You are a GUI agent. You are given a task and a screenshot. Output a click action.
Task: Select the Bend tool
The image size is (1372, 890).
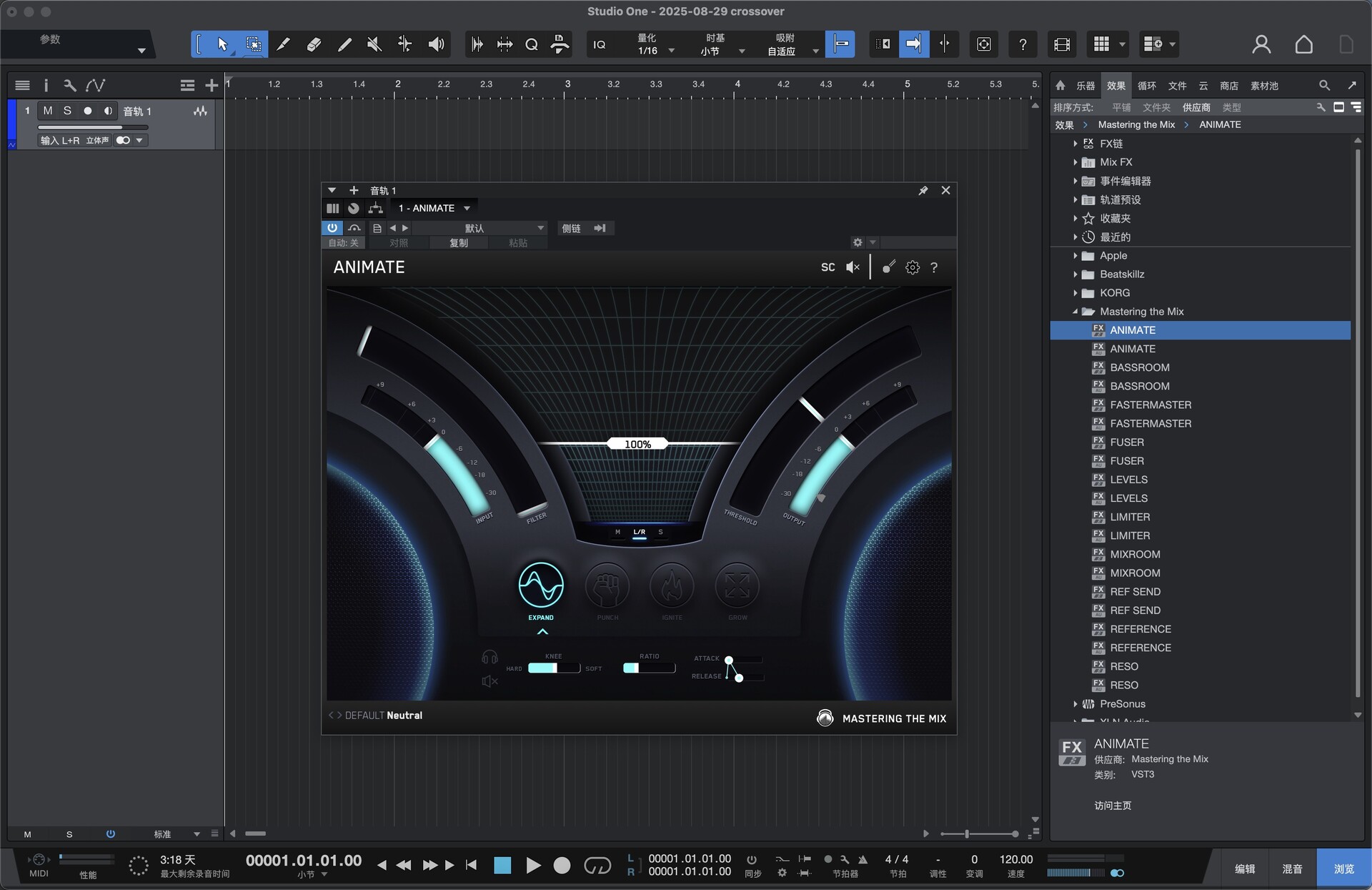404,44
